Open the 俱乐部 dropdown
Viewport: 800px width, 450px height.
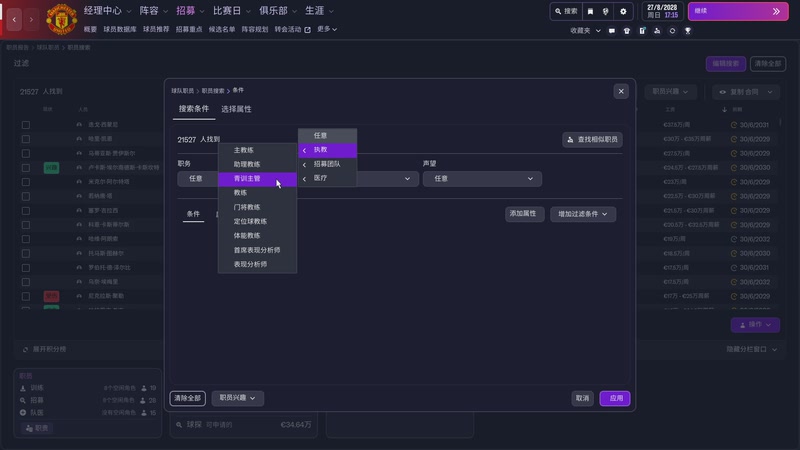(278, 11)
